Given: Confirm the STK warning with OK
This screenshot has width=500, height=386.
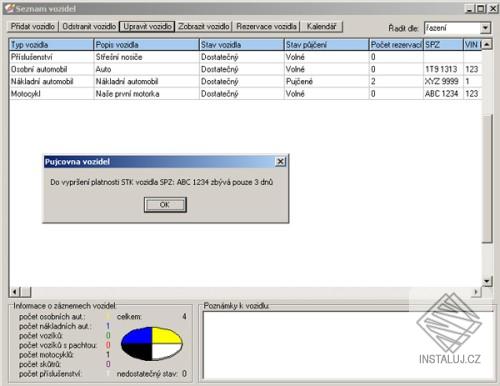Looking at the screenshot, I should click(165, 204).
